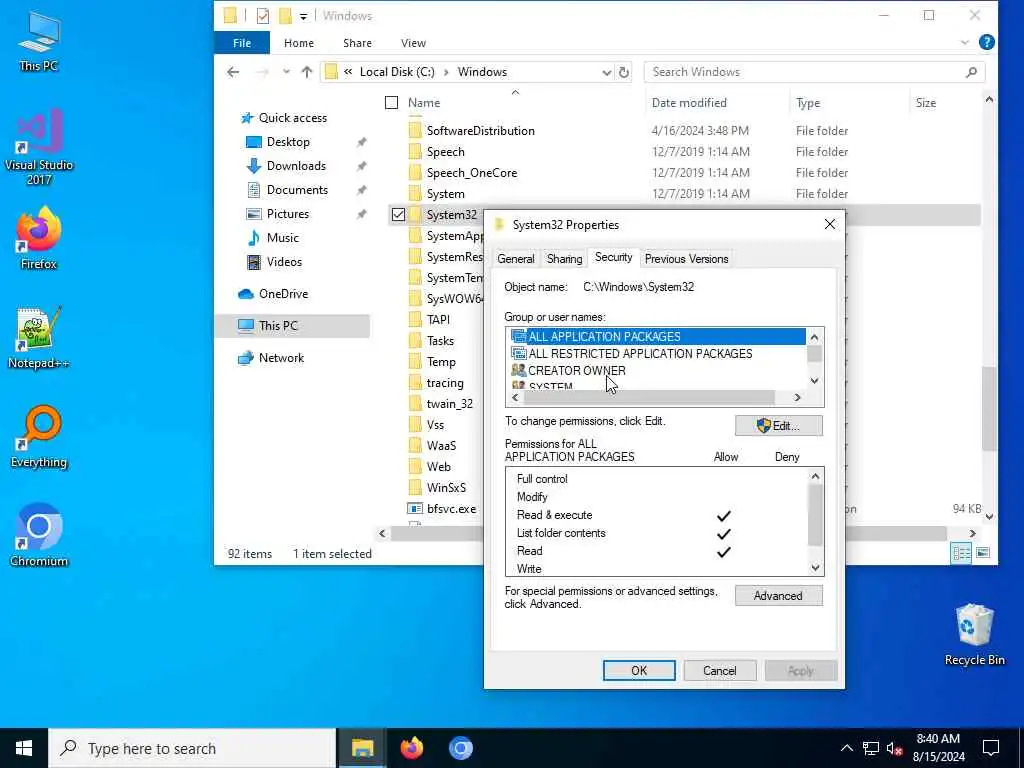Expand address bar history dropdown
Image resolution: width=1024 pixels, height=768 pixels.
click(x=607, y=72)
